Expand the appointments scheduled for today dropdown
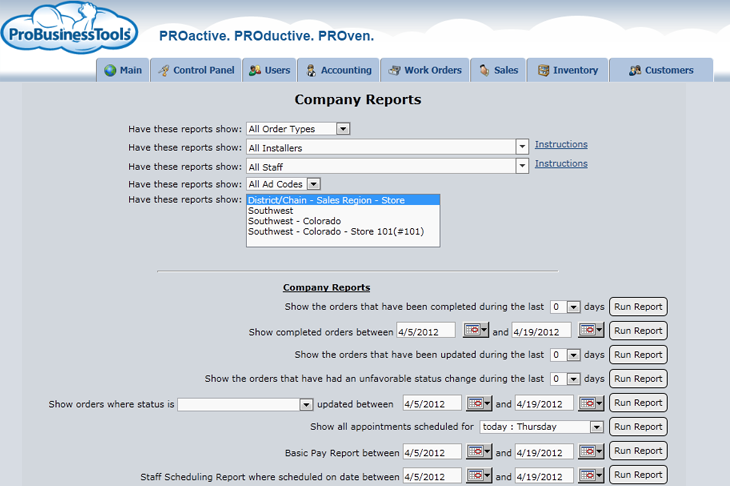The width and height of the screenshot is (730, 486). pos(596,427)
